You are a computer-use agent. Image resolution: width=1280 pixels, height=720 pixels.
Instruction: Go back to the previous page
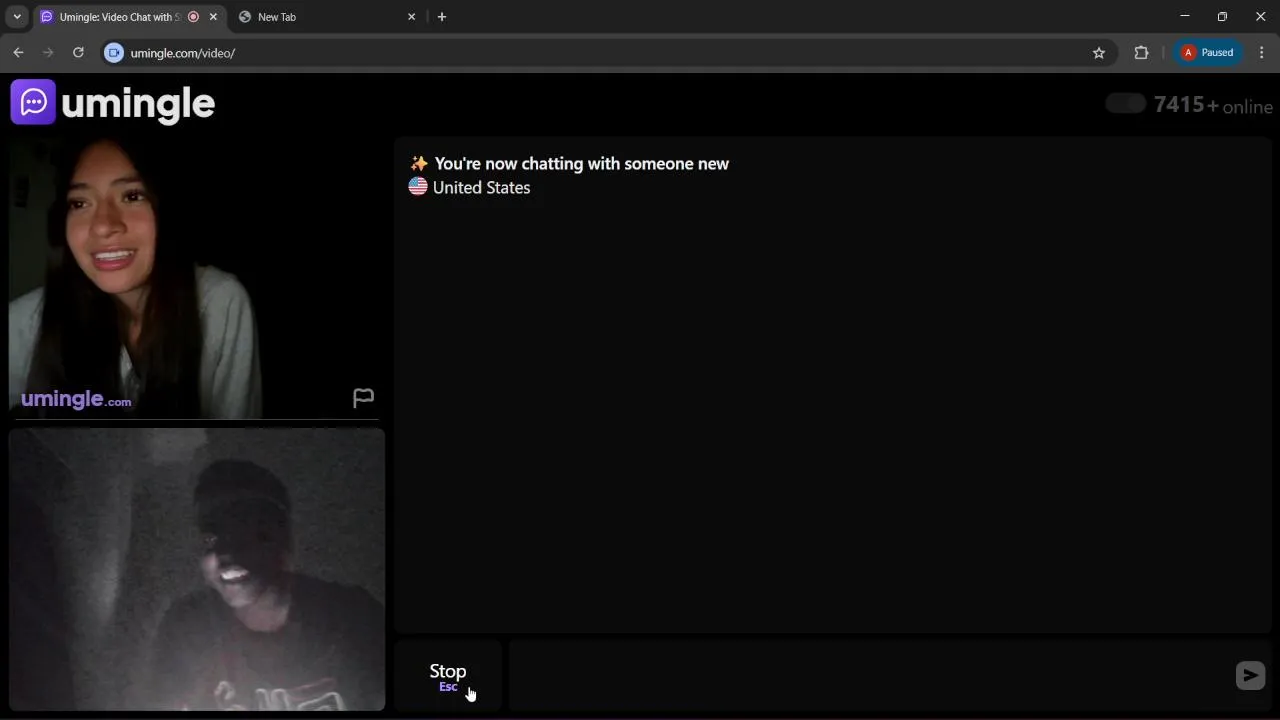click(x=18, y=53)
